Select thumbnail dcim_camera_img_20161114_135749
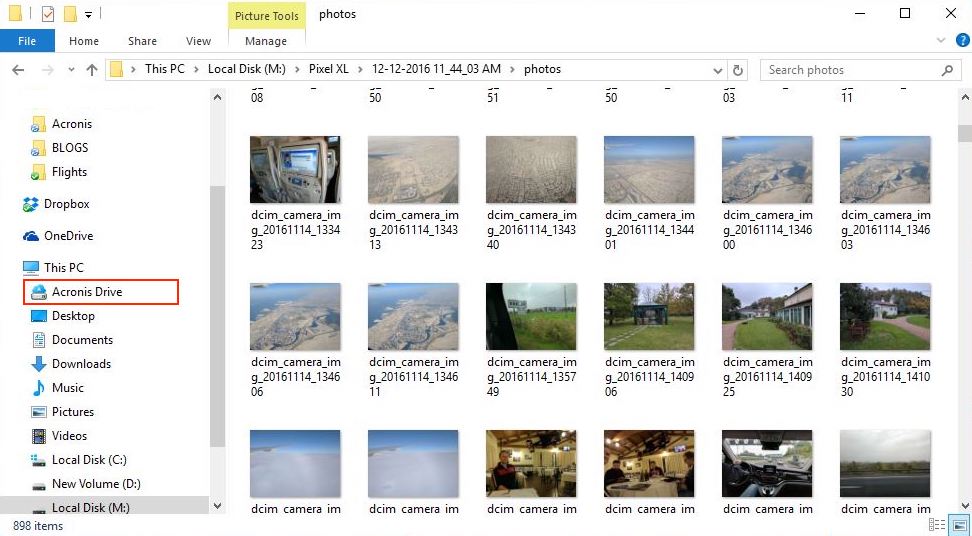The height and width of the screenshot is (536, 972). pyautogui.click(x=531, y=340)
